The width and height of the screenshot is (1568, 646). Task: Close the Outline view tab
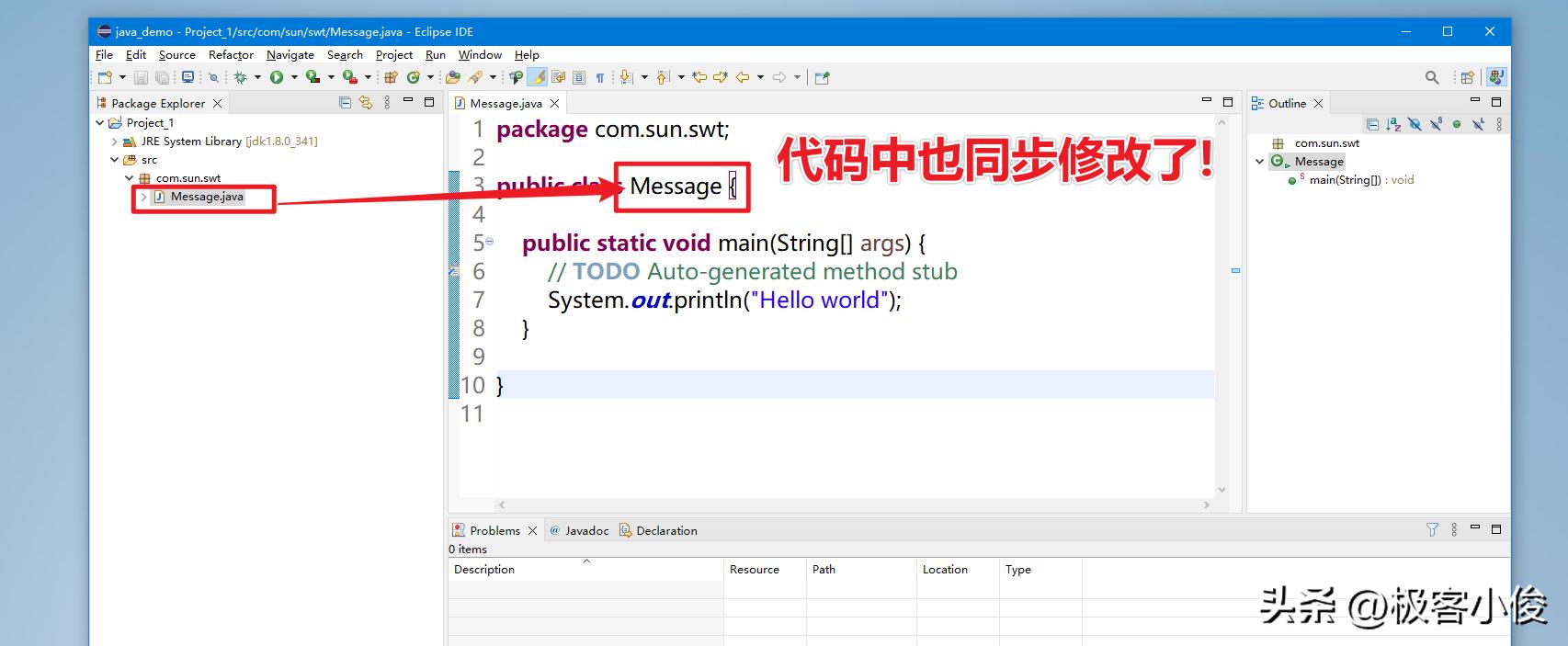1318,104
